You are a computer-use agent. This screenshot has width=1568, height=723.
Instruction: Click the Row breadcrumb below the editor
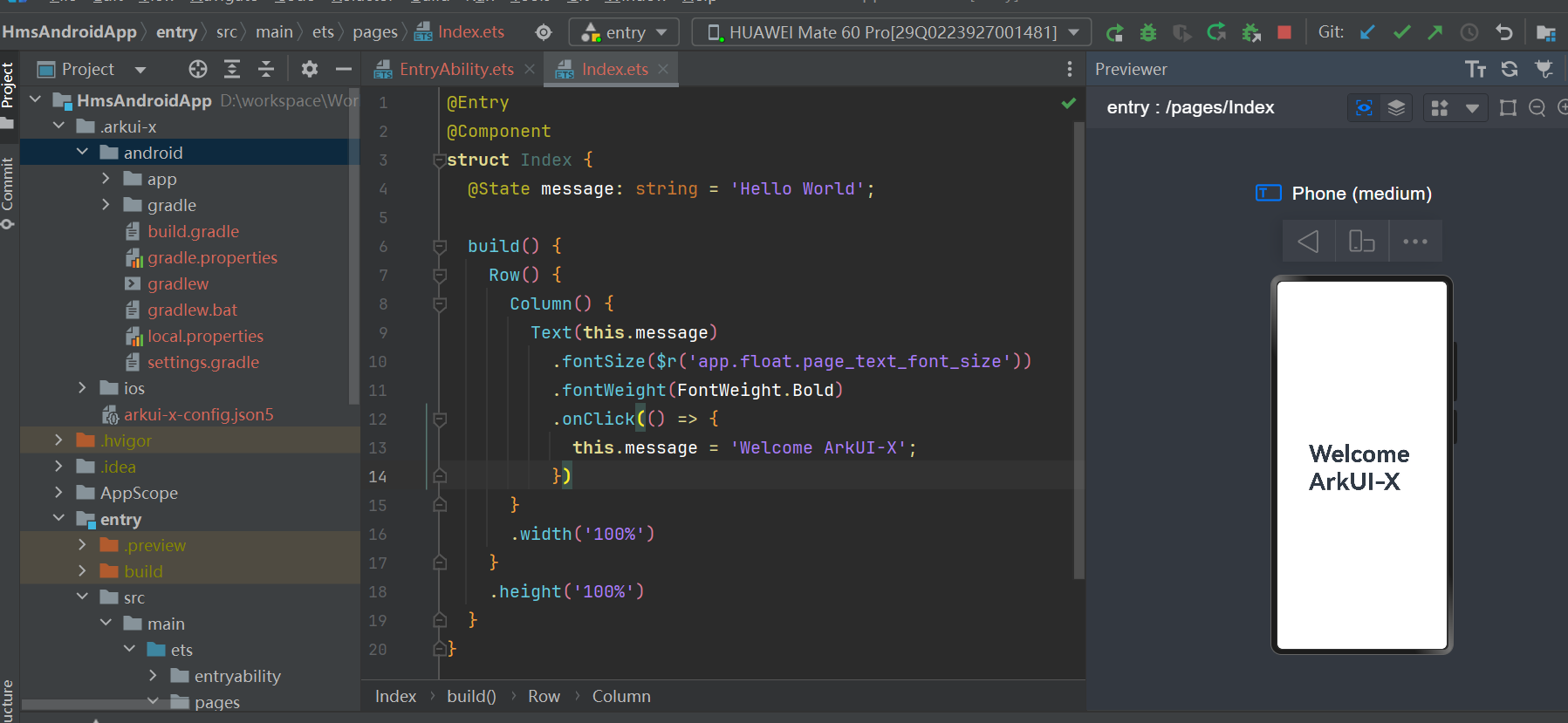pyautogui.click(x=544, y=696)
